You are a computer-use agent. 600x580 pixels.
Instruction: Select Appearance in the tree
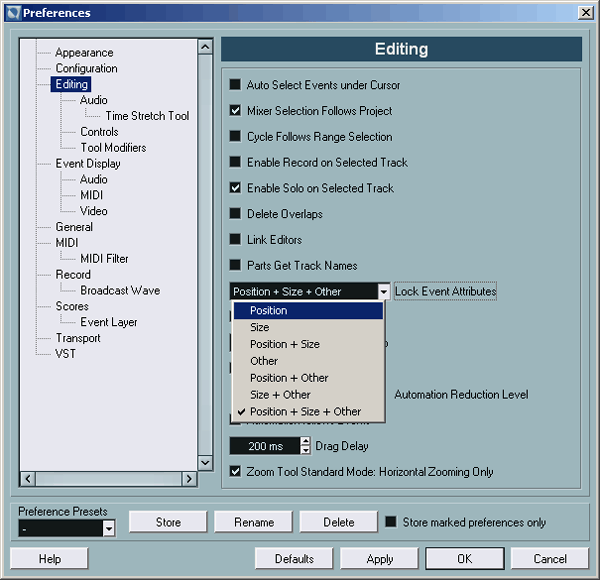click(84, 52)
